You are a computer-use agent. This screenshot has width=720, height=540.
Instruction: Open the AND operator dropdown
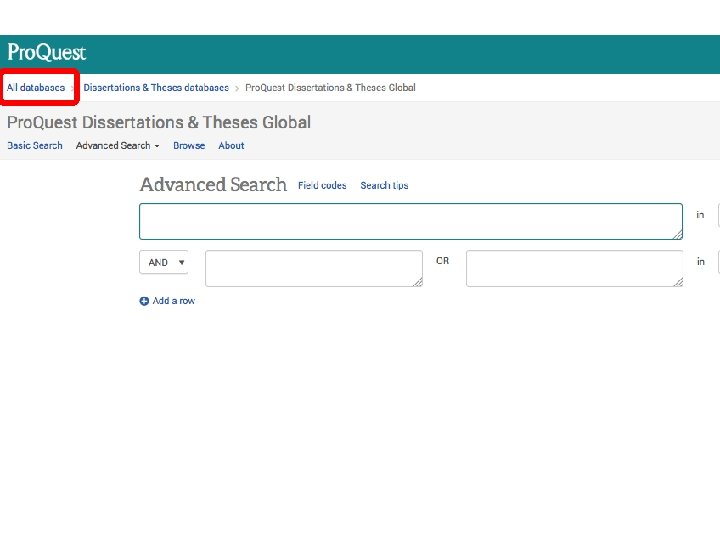[x=163, y=262]
